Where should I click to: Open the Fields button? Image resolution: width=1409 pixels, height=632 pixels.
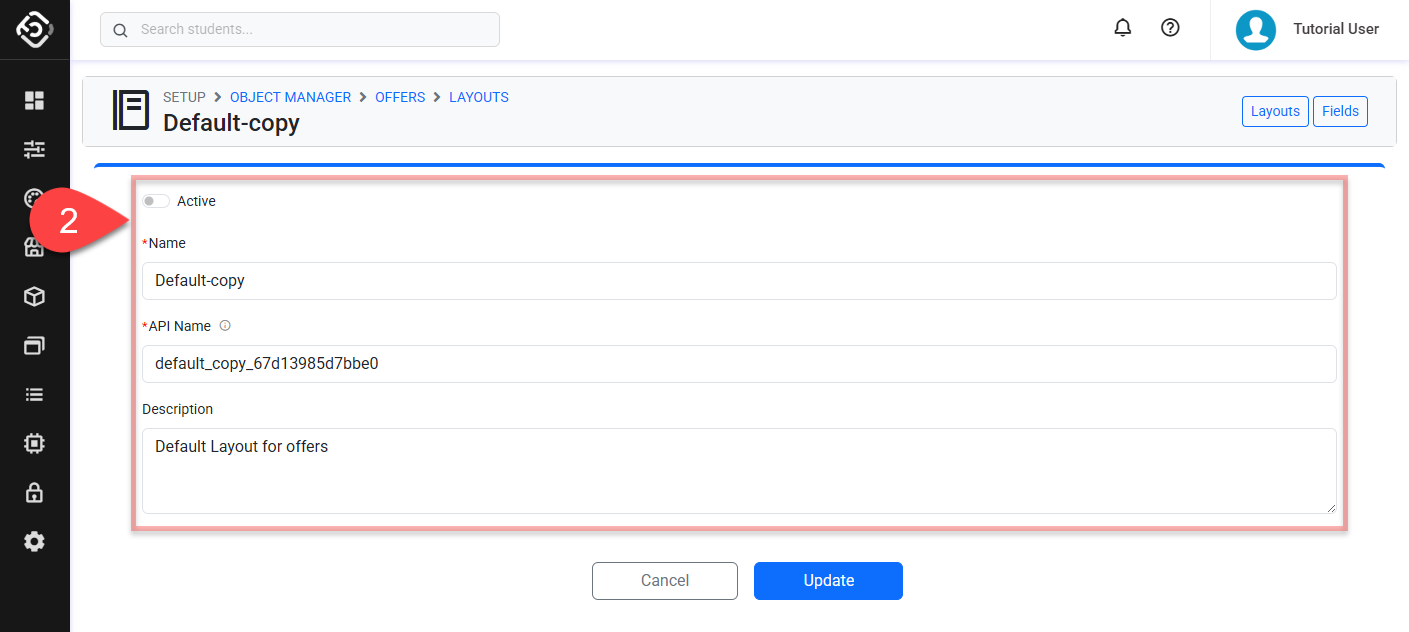tap(1340, 111)
